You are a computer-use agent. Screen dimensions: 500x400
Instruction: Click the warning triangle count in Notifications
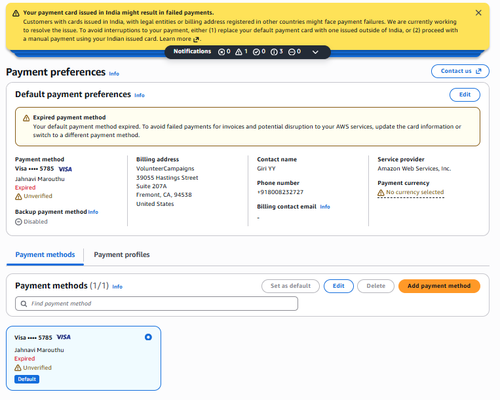[241, 52]
